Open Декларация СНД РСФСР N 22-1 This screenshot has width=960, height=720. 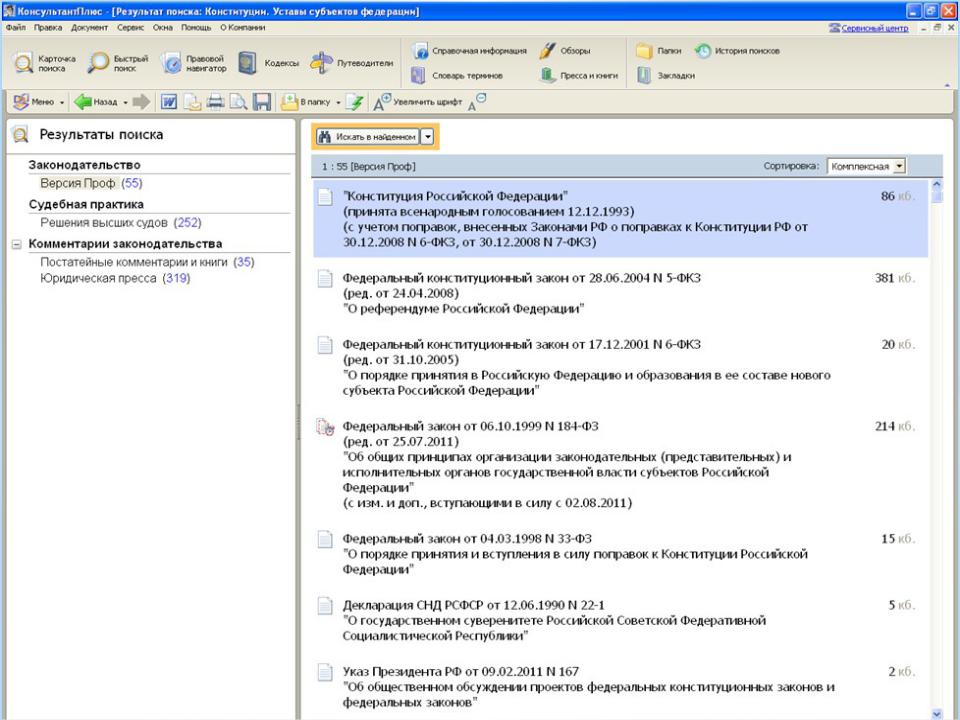click(620, 620)
